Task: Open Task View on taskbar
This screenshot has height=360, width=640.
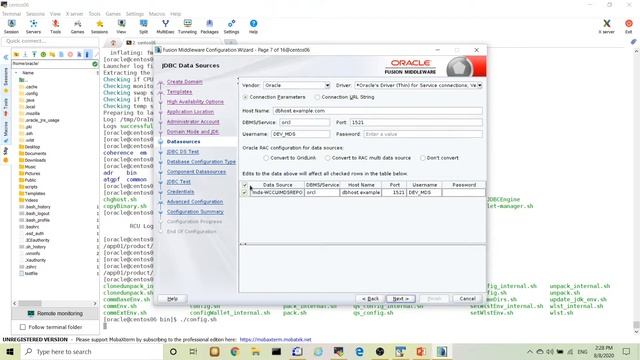Action: [x=193, y=351]
